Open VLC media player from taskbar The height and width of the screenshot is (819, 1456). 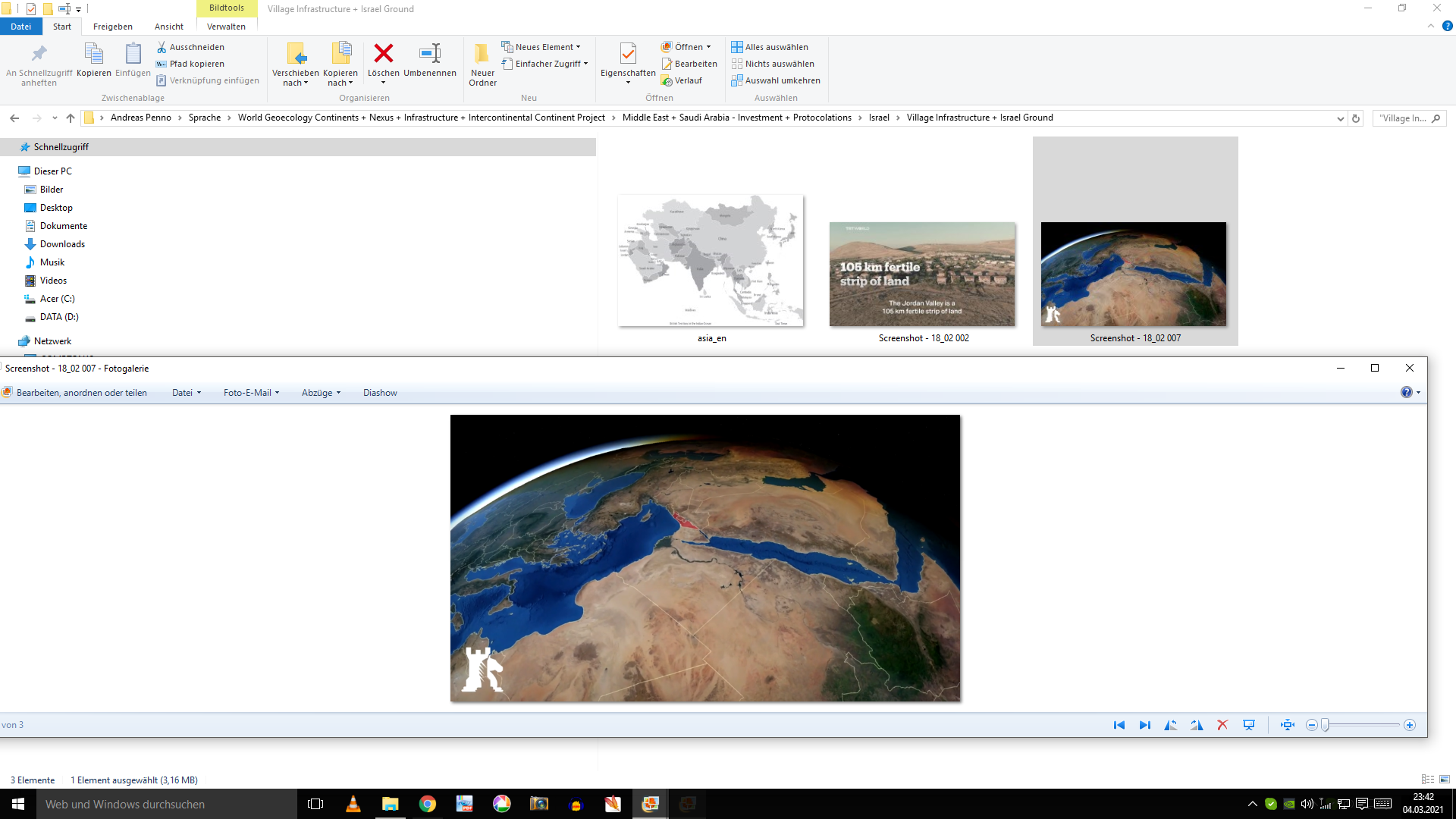[353, 804]
